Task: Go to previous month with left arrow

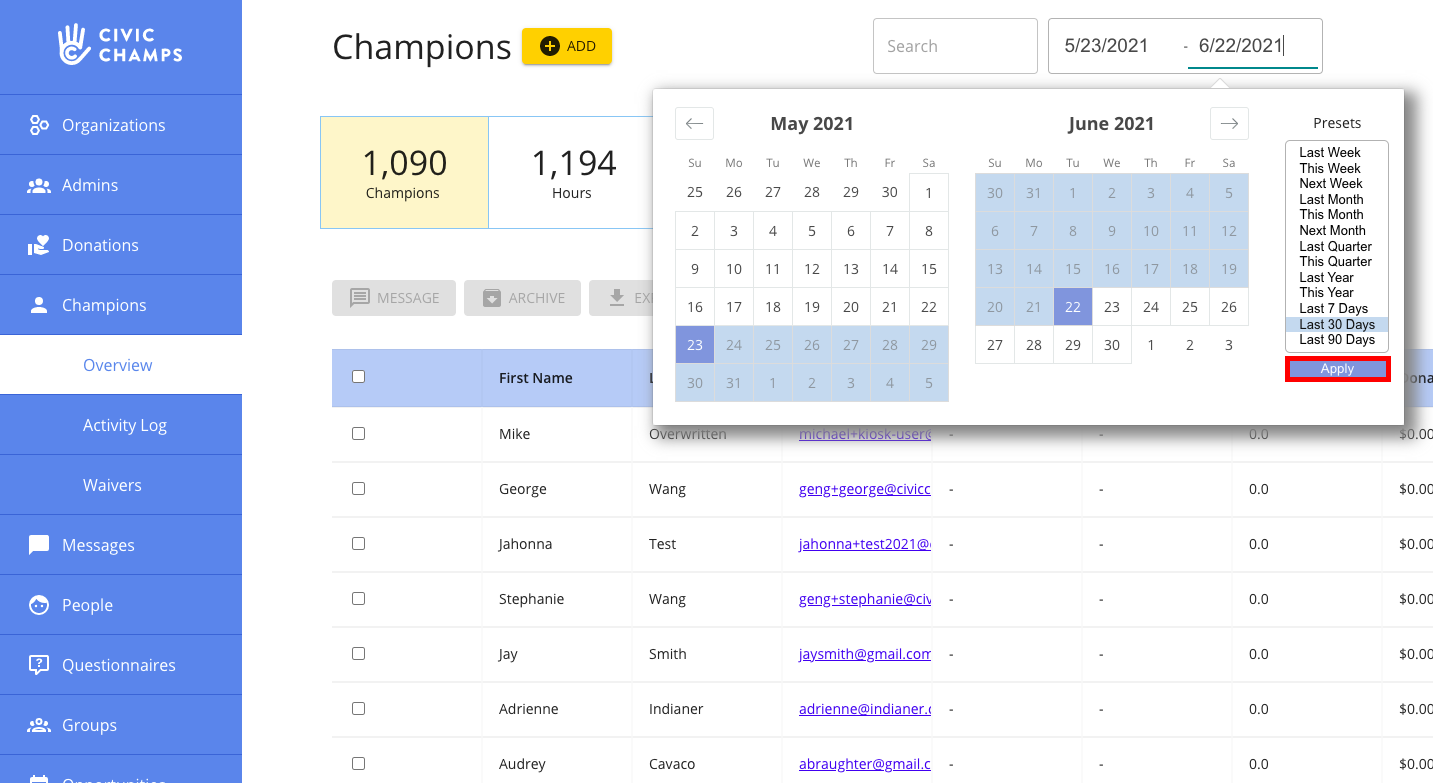Action: click(694, 124)
